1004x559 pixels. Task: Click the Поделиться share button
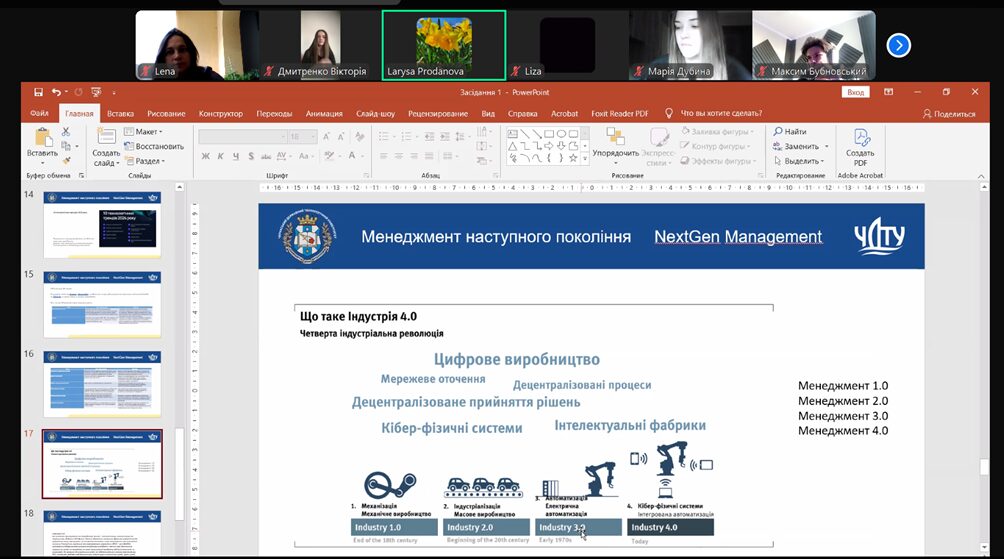[x=948, y=114]
